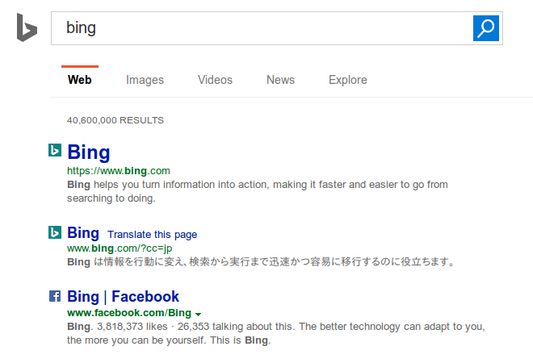
Task: Switch to the Videos tab
Action: click(215, 80)
